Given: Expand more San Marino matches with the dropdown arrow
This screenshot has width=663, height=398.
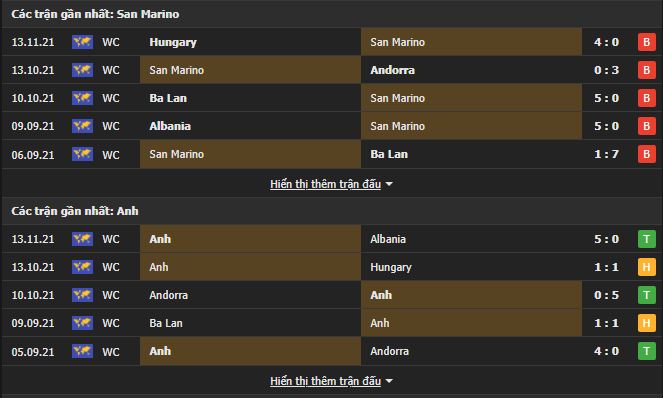Looking at the screenshot, I should [389, 184].
